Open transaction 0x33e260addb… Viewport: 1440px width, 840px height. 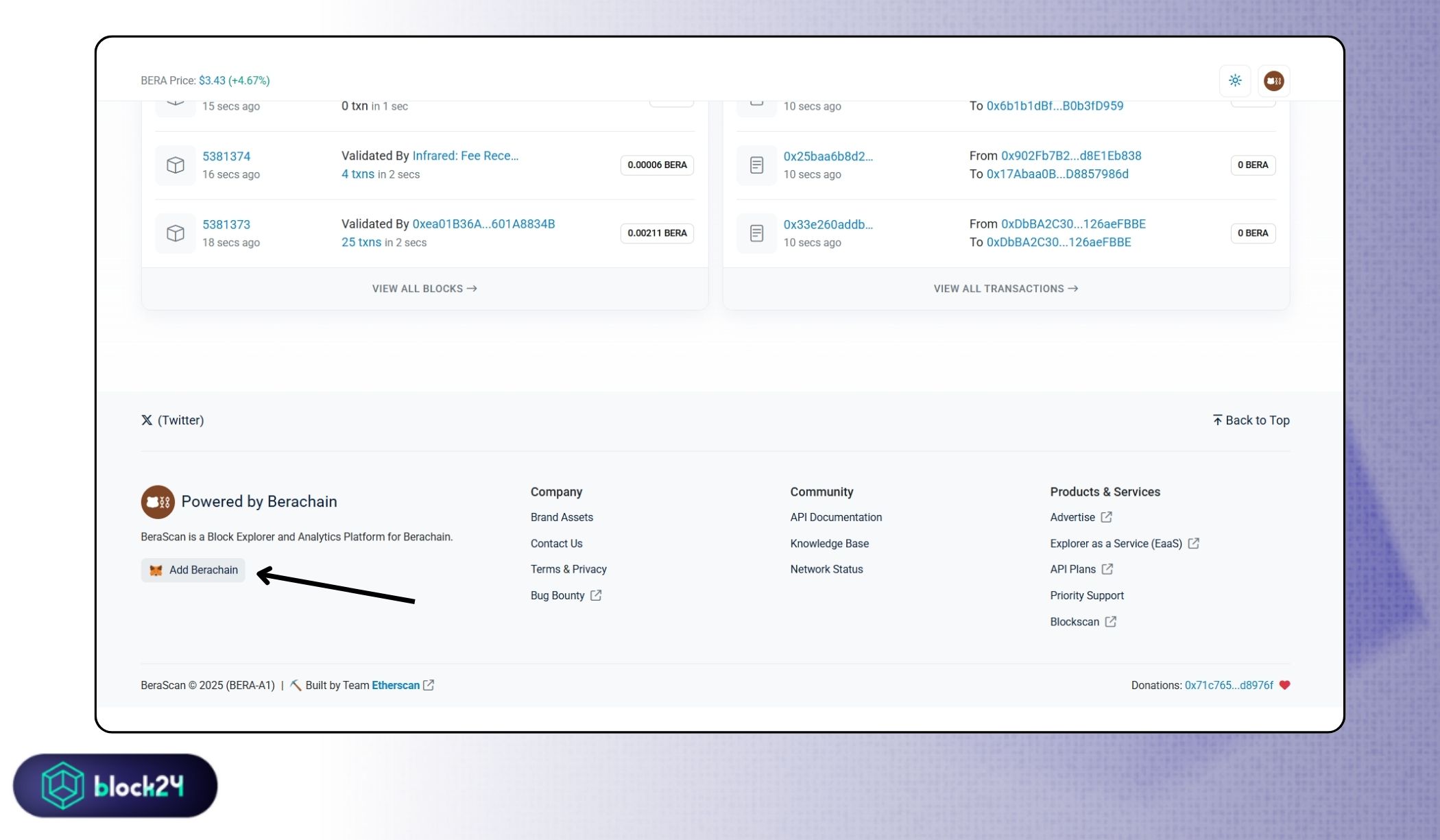pos(828,224)
